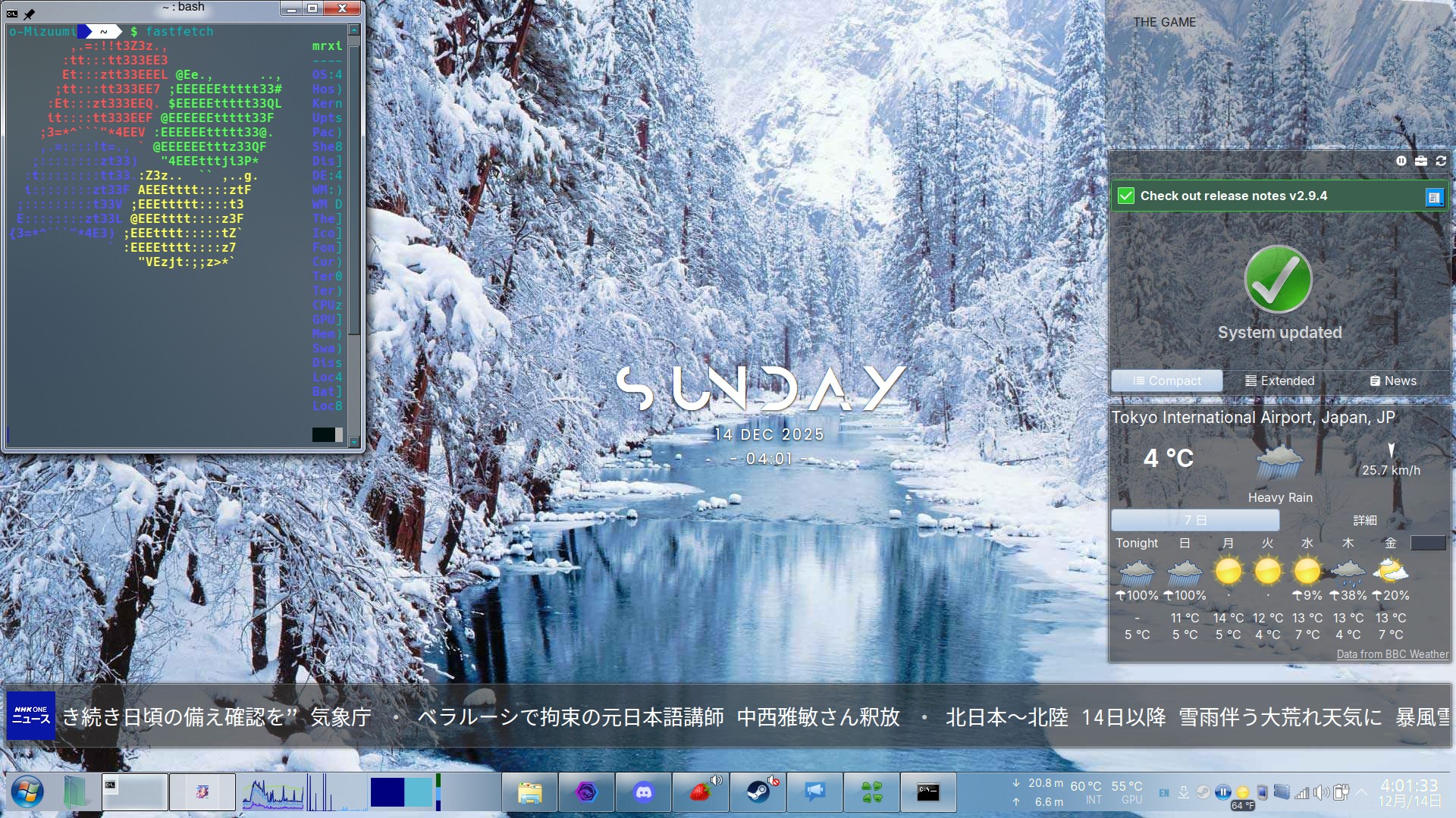
Task: Open the Windows-style start menu orb
Action: (x=27, y=792)
